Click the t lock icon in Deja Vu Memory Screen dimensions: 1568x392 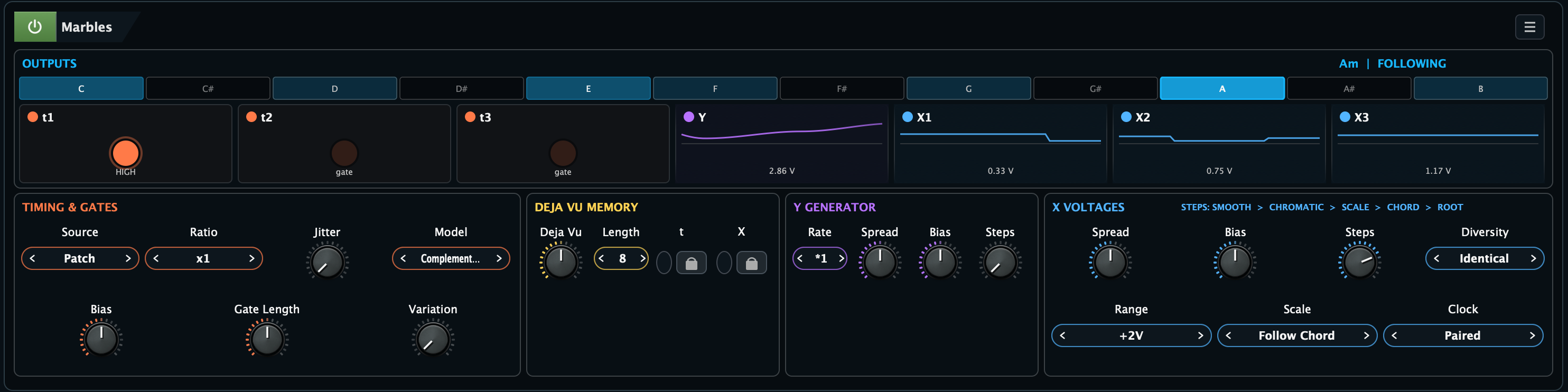point(691,263)
